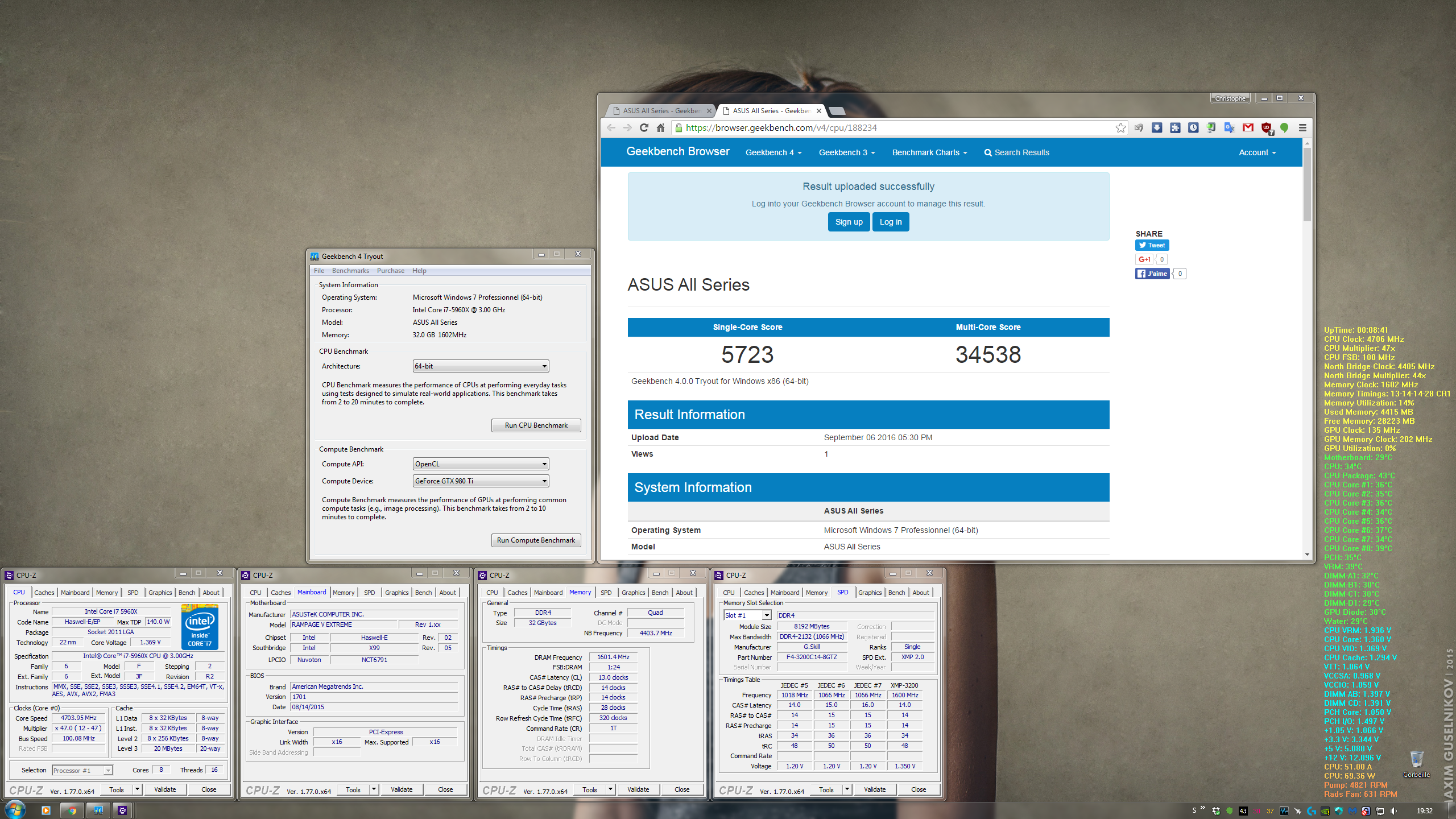Open the Chrome hamburger menu
This screenshot has height=819, width=1456.
pyautogui.click(x=1302, y=127)
